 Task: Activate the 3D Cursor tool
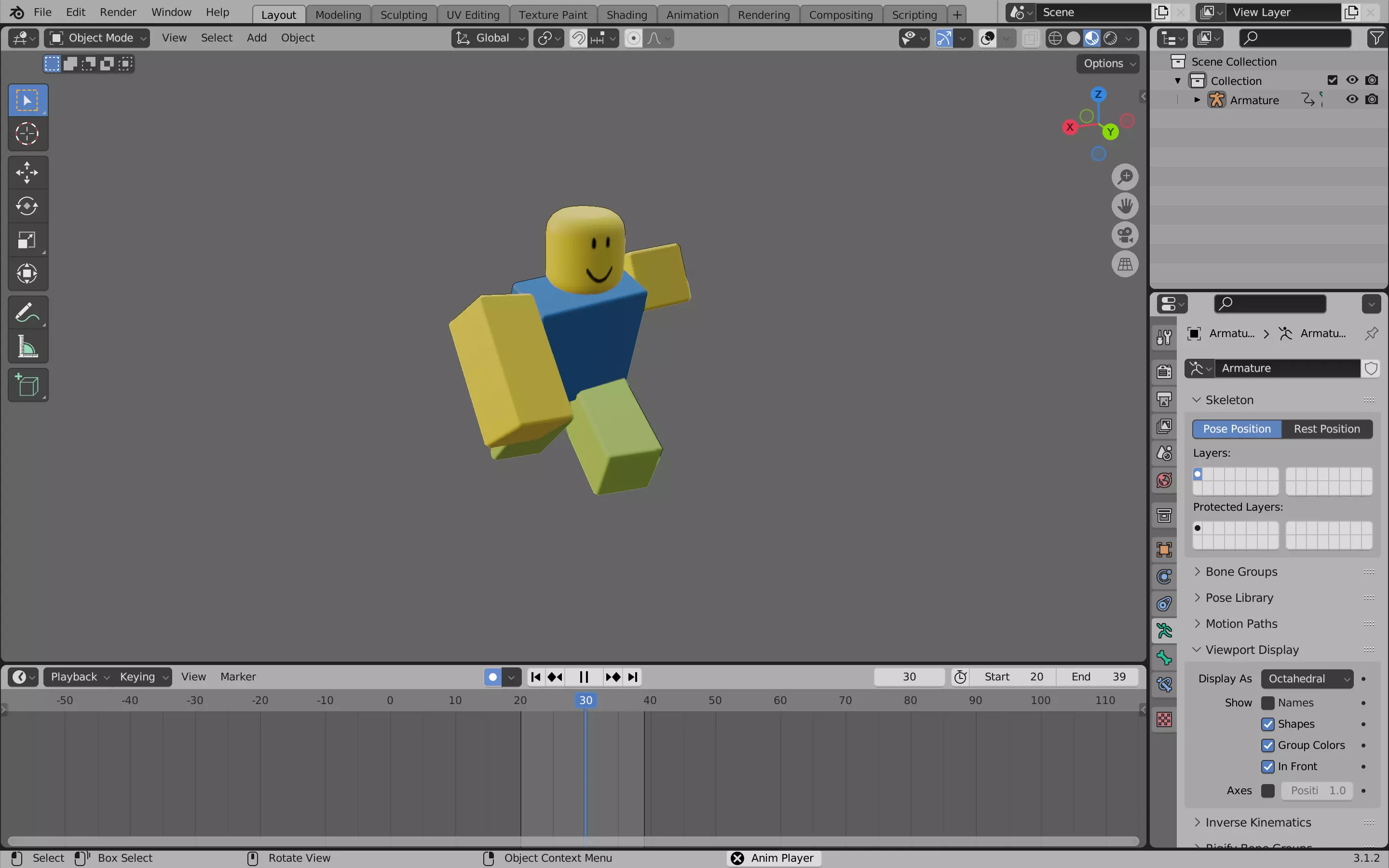point(27,134)
